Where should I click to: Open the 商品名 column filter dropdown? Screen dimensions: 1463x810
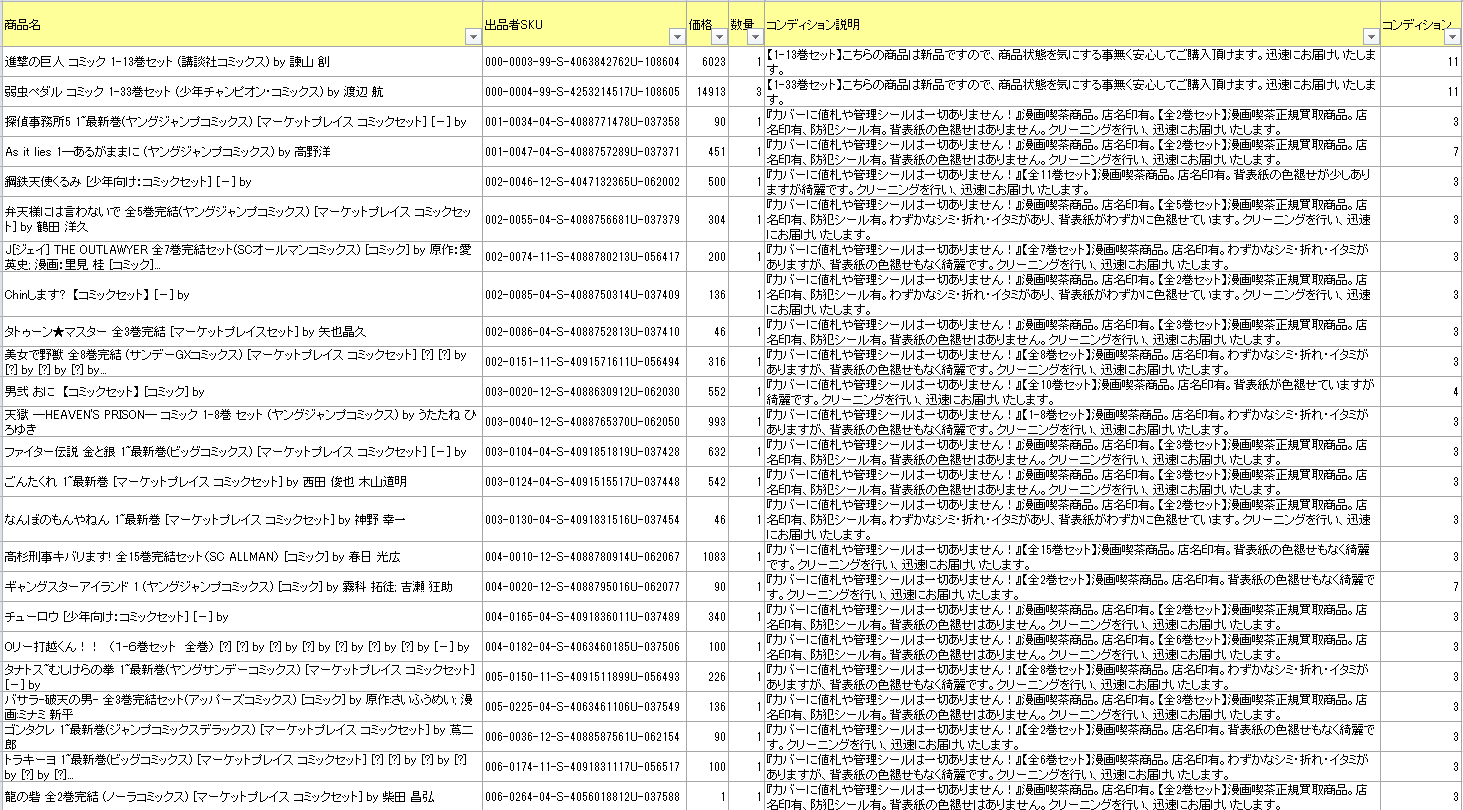point(473,37)
